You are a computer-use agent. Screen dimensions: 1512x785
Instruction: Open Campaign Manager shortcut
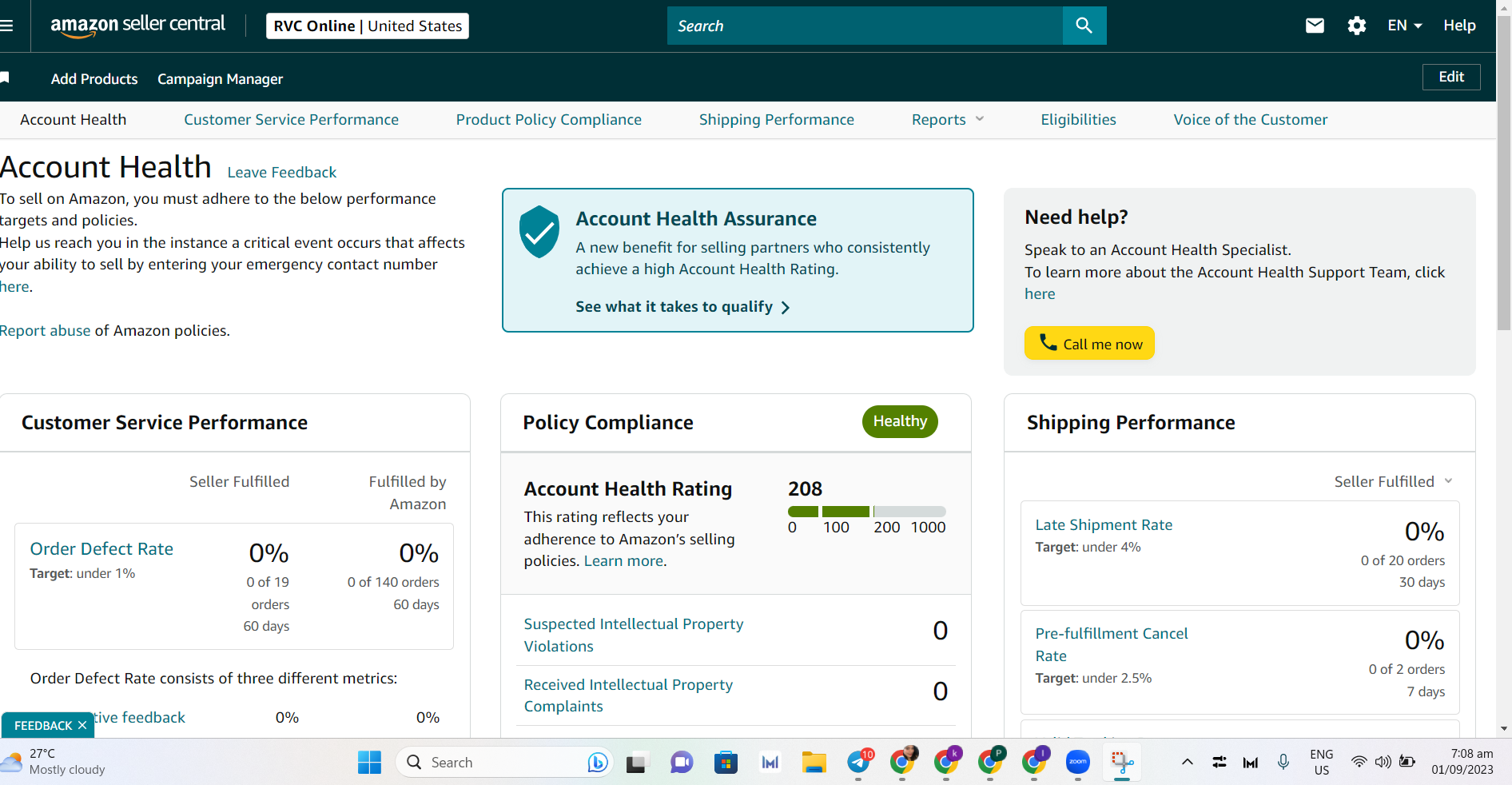coord(221,79)
